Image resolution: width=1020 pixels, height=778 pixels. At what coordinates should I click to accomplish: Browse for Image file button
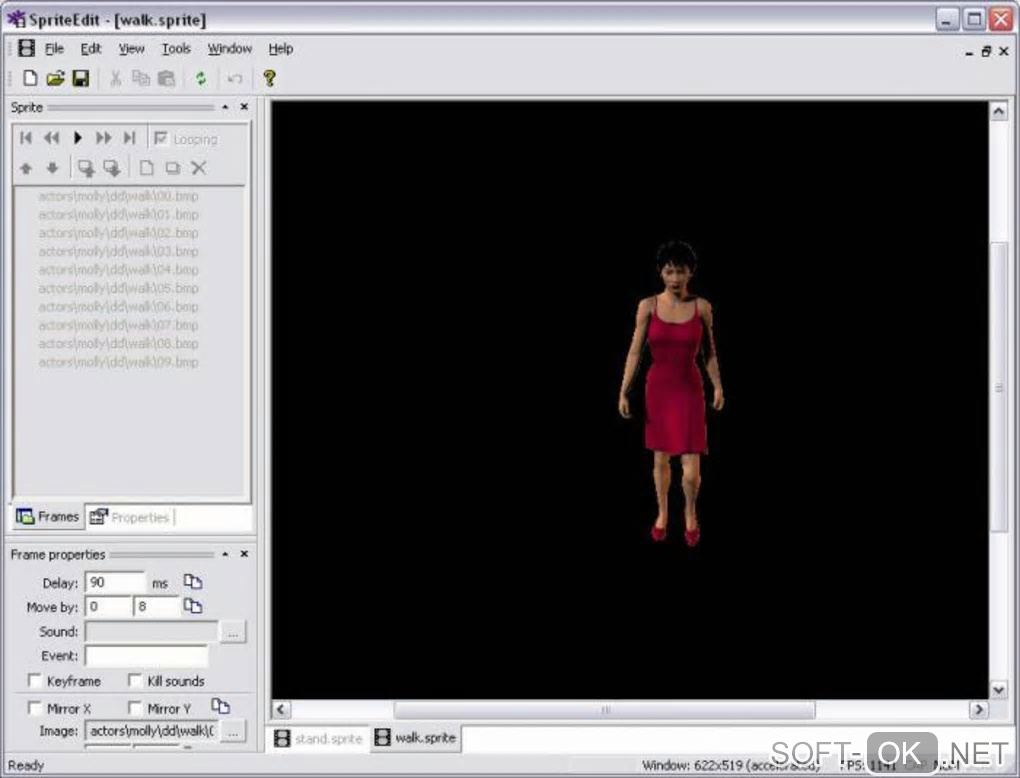tap(234, 731)
